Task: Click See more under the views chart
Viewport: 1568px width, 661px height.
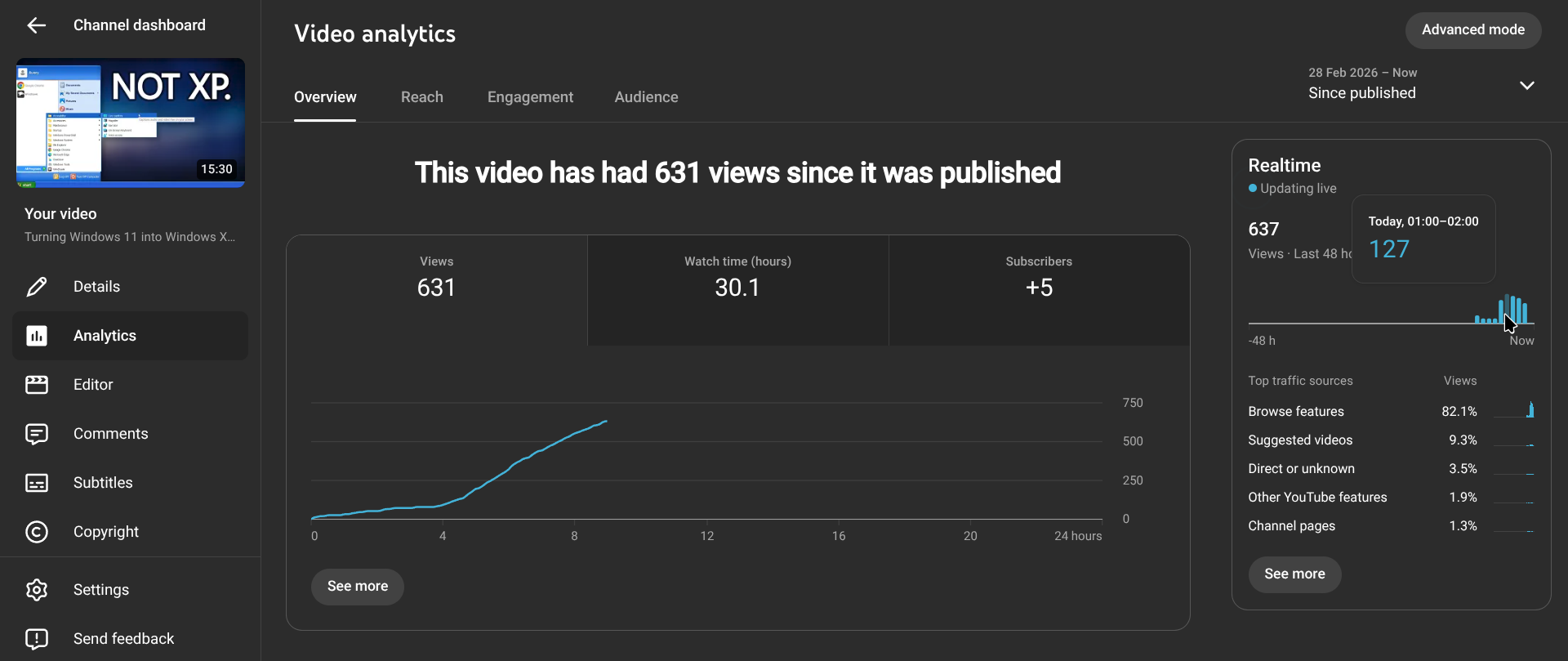Action: [x=358, y=587]
